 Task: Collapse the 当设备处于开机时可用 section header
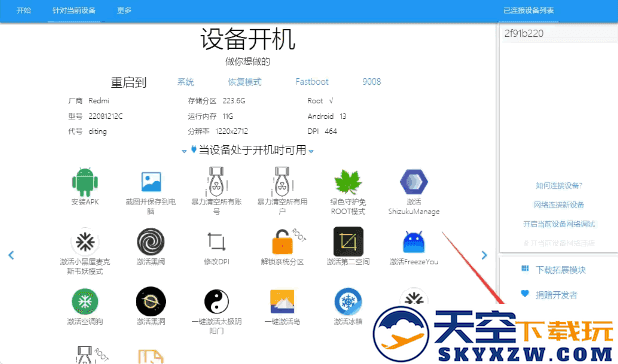(248, 150)
